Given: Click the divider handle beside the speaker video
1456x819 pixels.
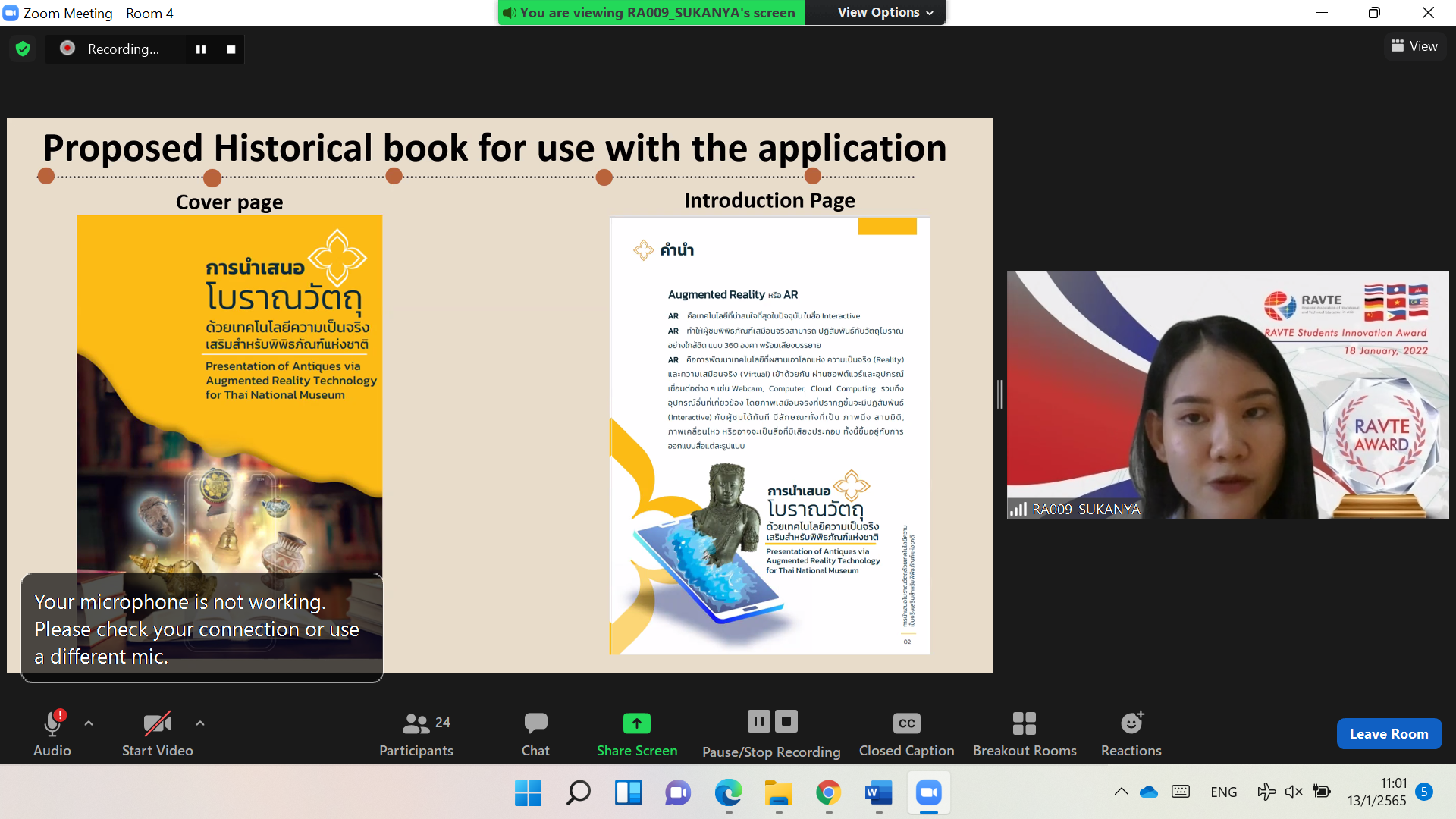Looking at the screenshot, I should coord(999,395).
